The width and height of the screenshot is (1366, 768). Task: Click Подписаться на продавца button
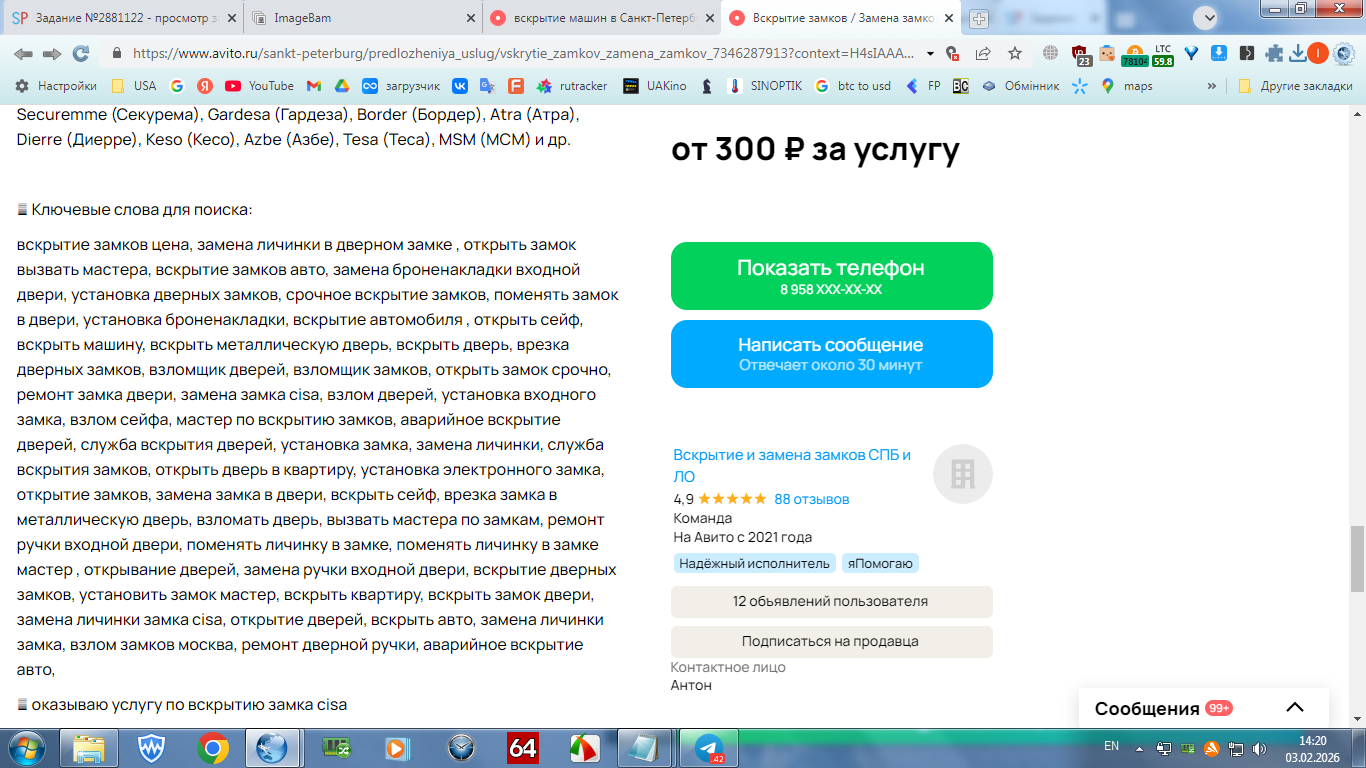pyautogui.click(x=832, y=642)
